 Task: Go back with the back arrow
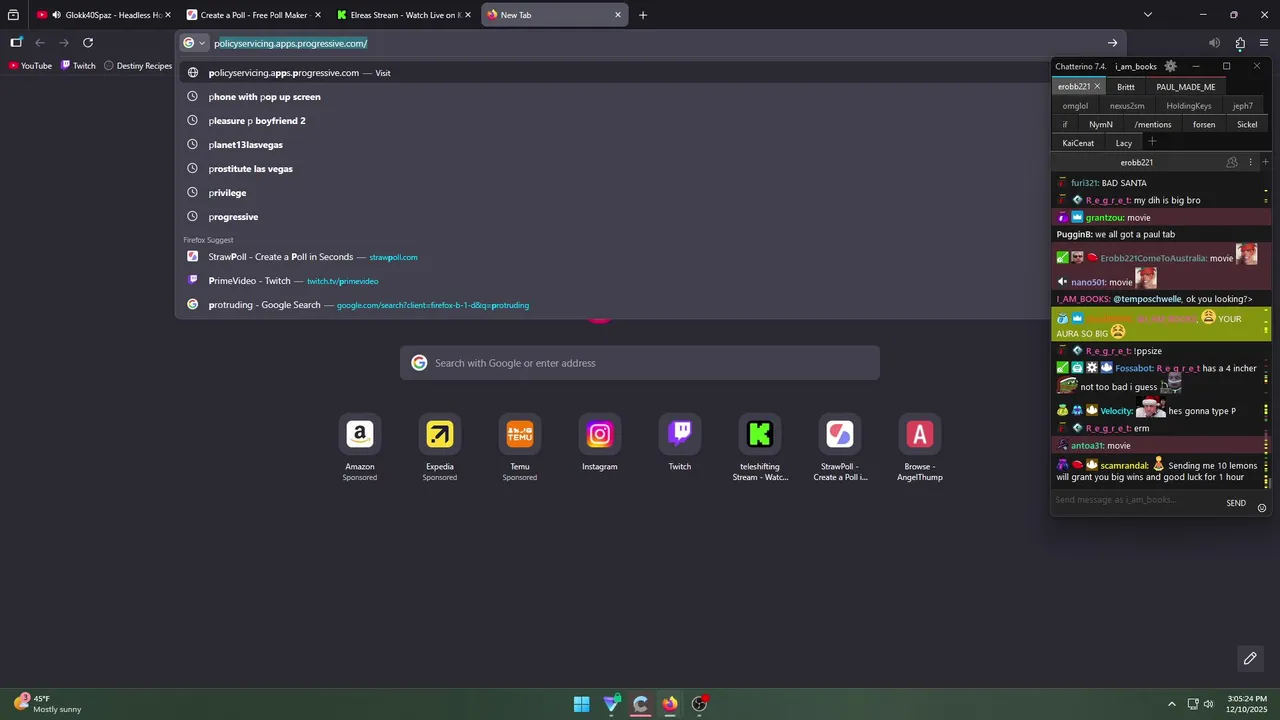(40, 43)
